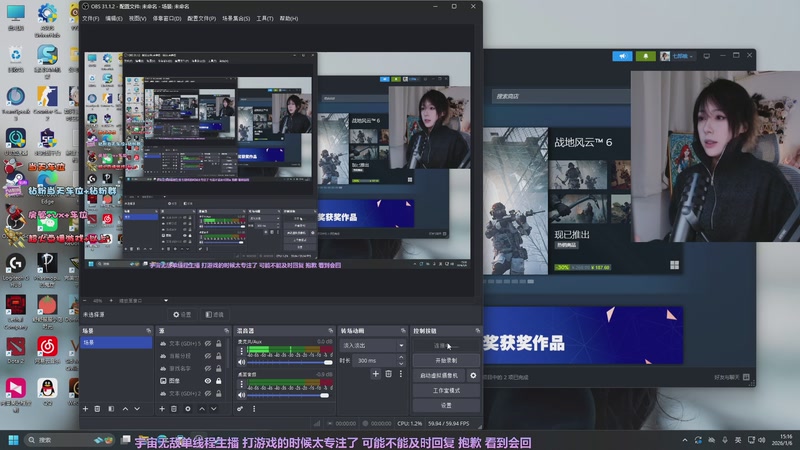Open NetEase Cloud Music desktop icon

[x=47, y=351]
